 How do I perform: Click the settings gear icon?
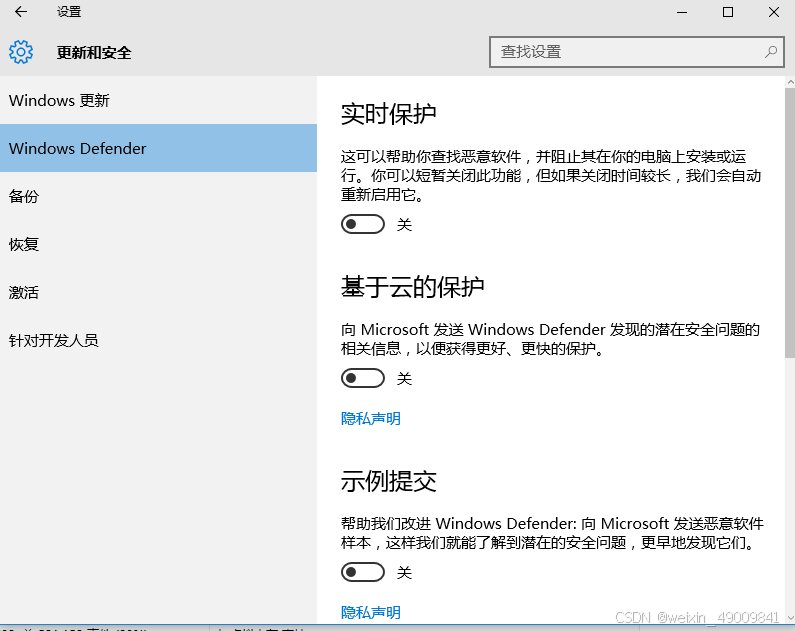coord(21,52)
